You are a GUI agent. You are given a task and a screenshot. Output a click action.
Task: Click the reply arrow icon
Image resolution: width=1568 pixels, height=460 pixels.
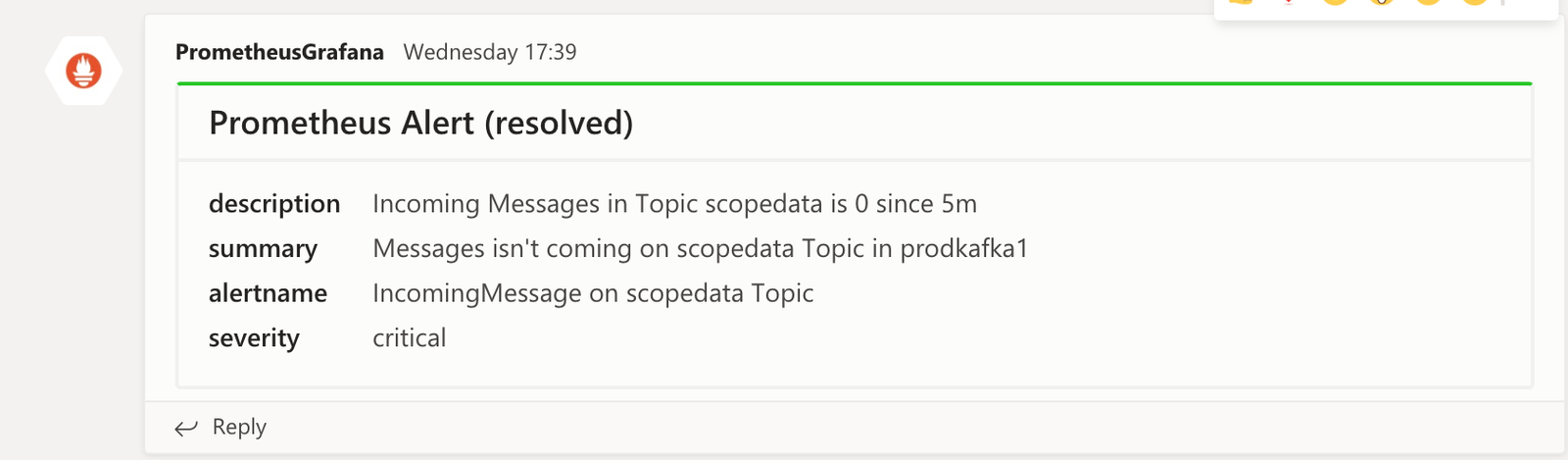(185, 428)
